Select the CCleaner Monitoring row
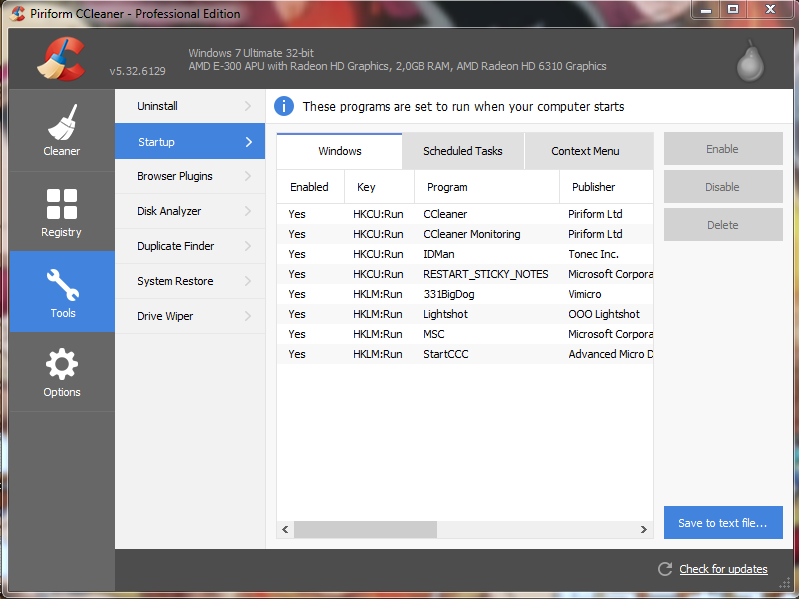The width and height of the screenshot is (799, 599). (x=465, y=234)
